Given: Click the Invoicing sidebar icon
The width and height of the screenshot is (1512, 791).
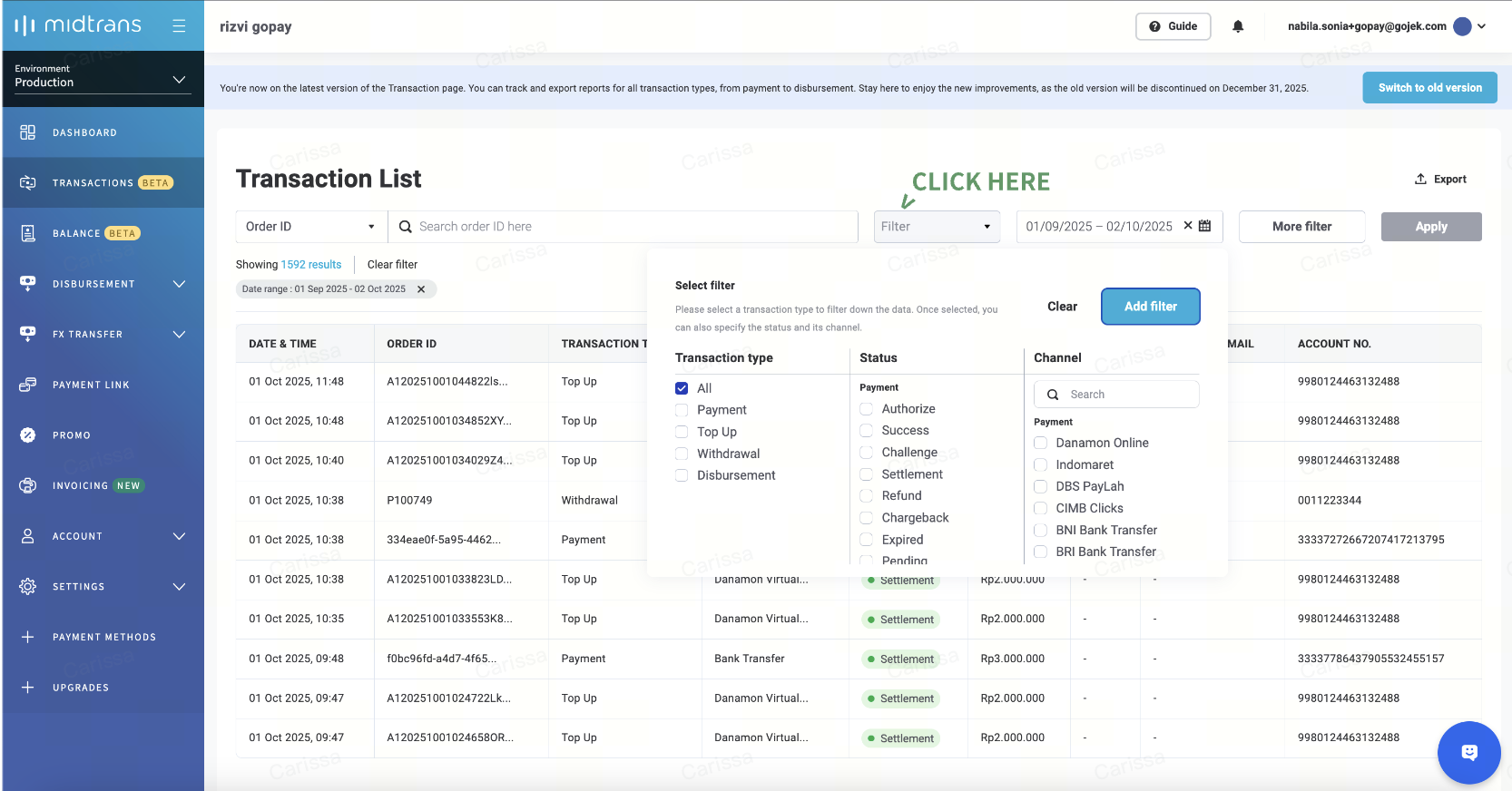Looking at the screenshot, I should pyautogui.click(x=28, y=485).
